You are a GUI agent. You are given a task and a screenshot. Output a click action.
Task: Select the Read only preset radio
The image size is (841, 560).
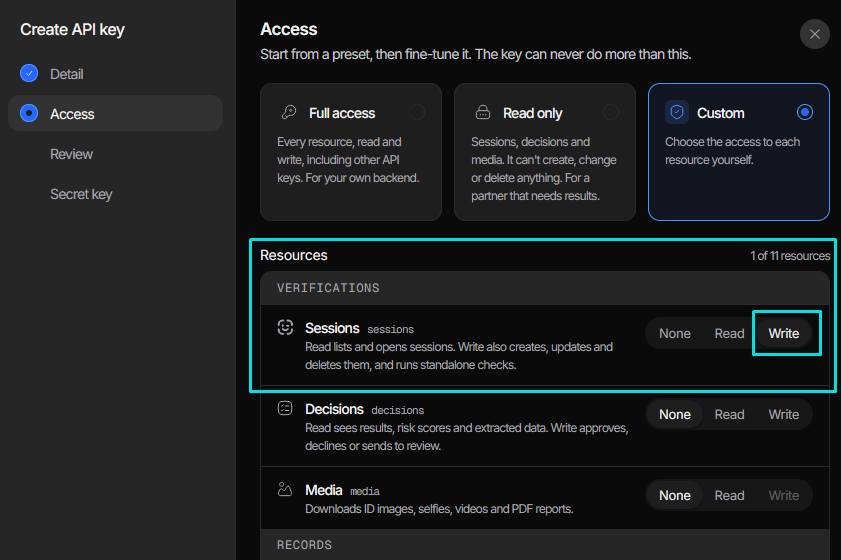(610, 112)
